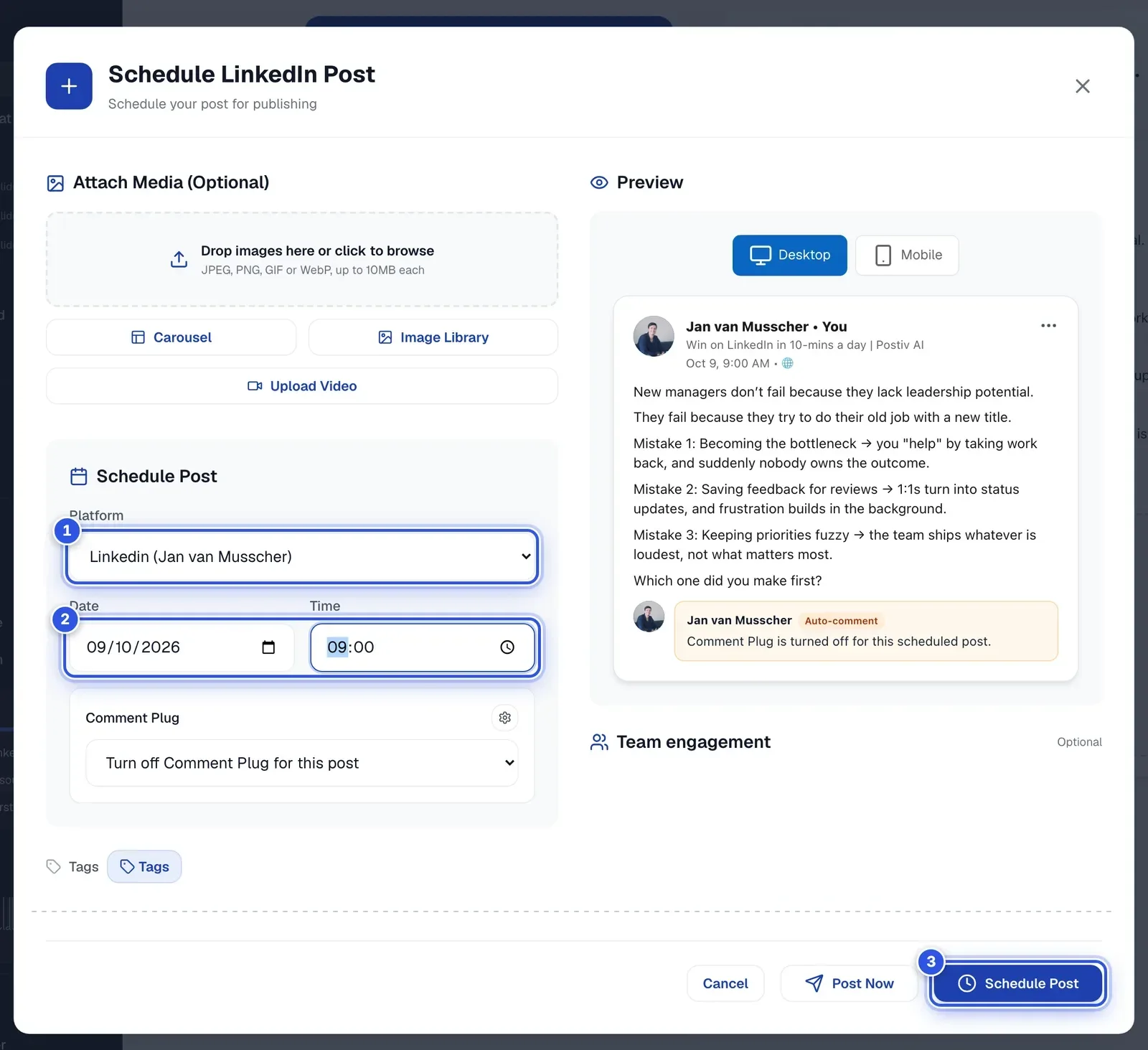This screenshot has height=1050, width=1148.
Task: Click the upload arrow icon in drop zone
Action: point(179,259)
